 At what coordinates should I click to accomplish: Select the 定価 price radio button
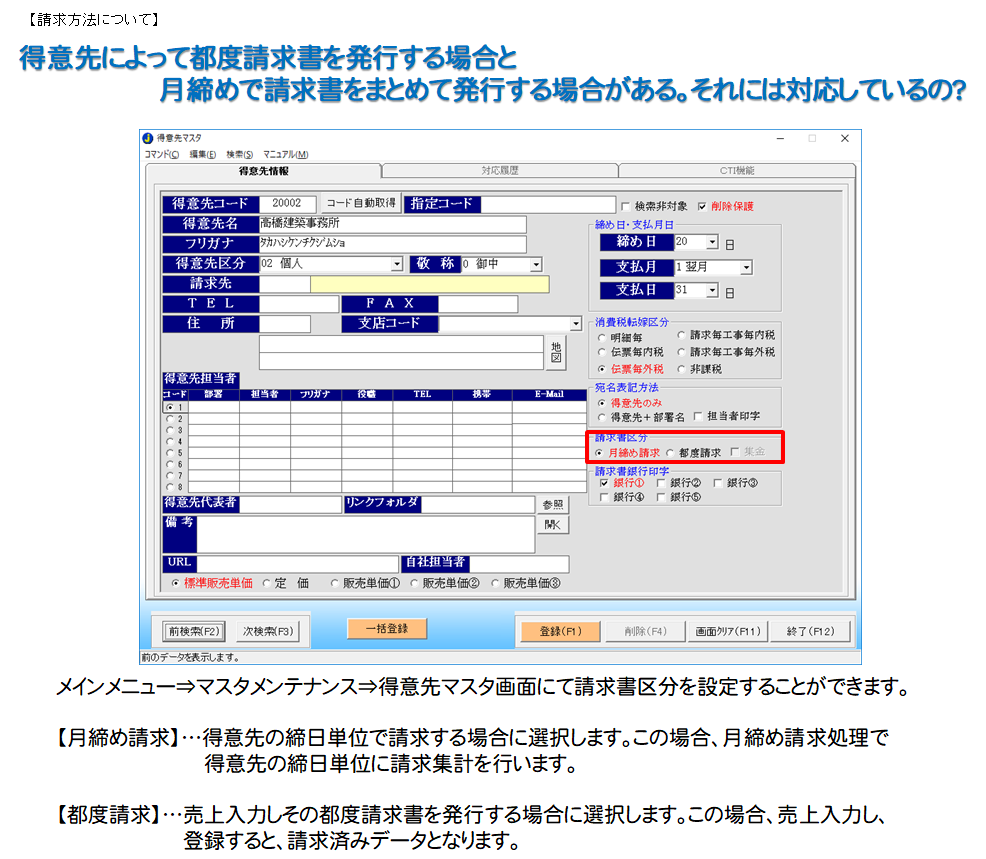(267, 583)
